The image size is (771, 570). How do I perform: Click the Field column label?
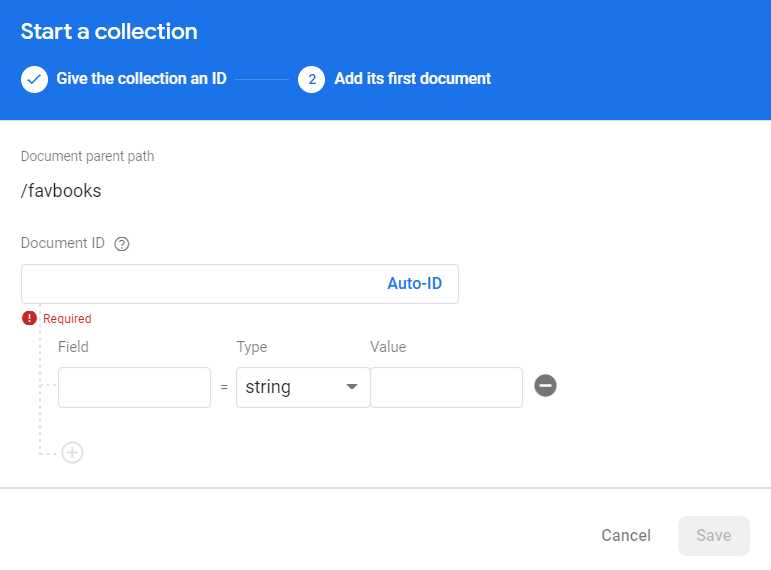pos(73,347)
